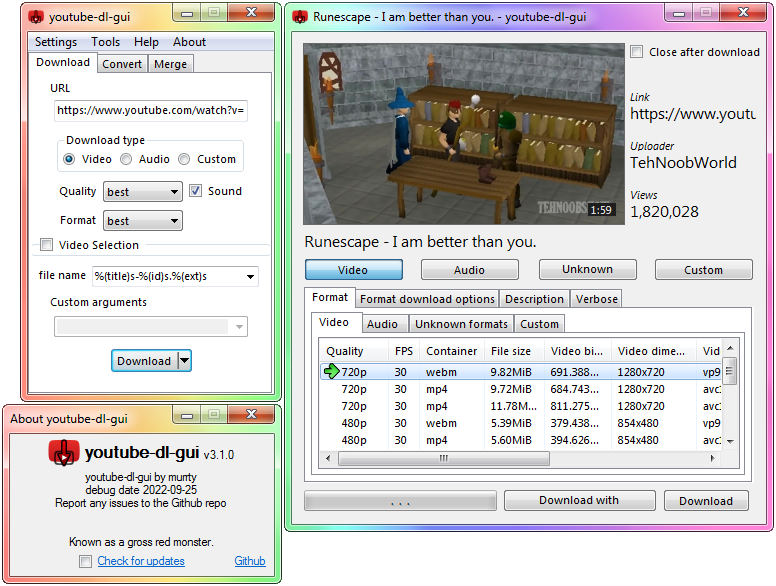This screenshot has width=776, height=586.
Task: Switch to the Merge tab
Action: (x=170, y=64)
